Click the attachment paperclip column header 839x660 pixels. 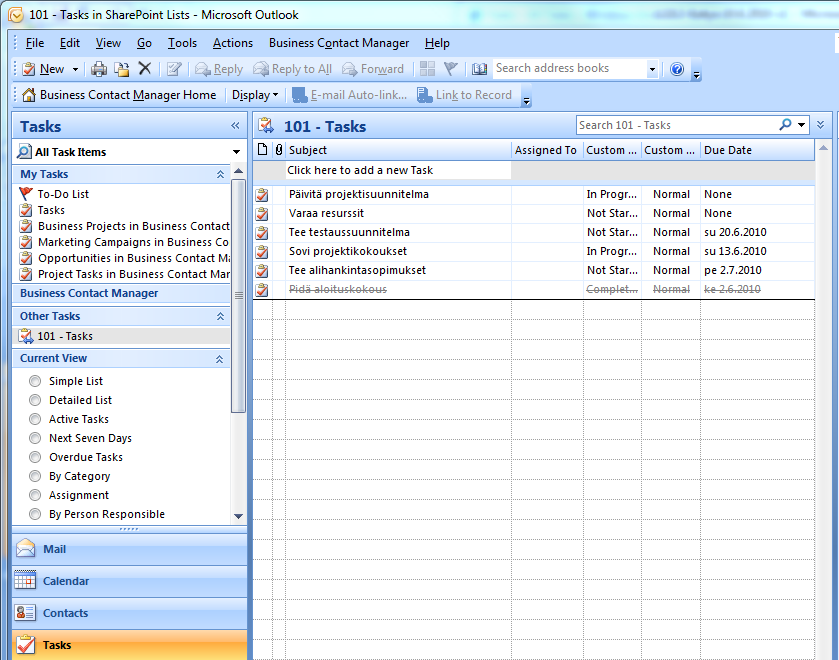click(279, 149)
